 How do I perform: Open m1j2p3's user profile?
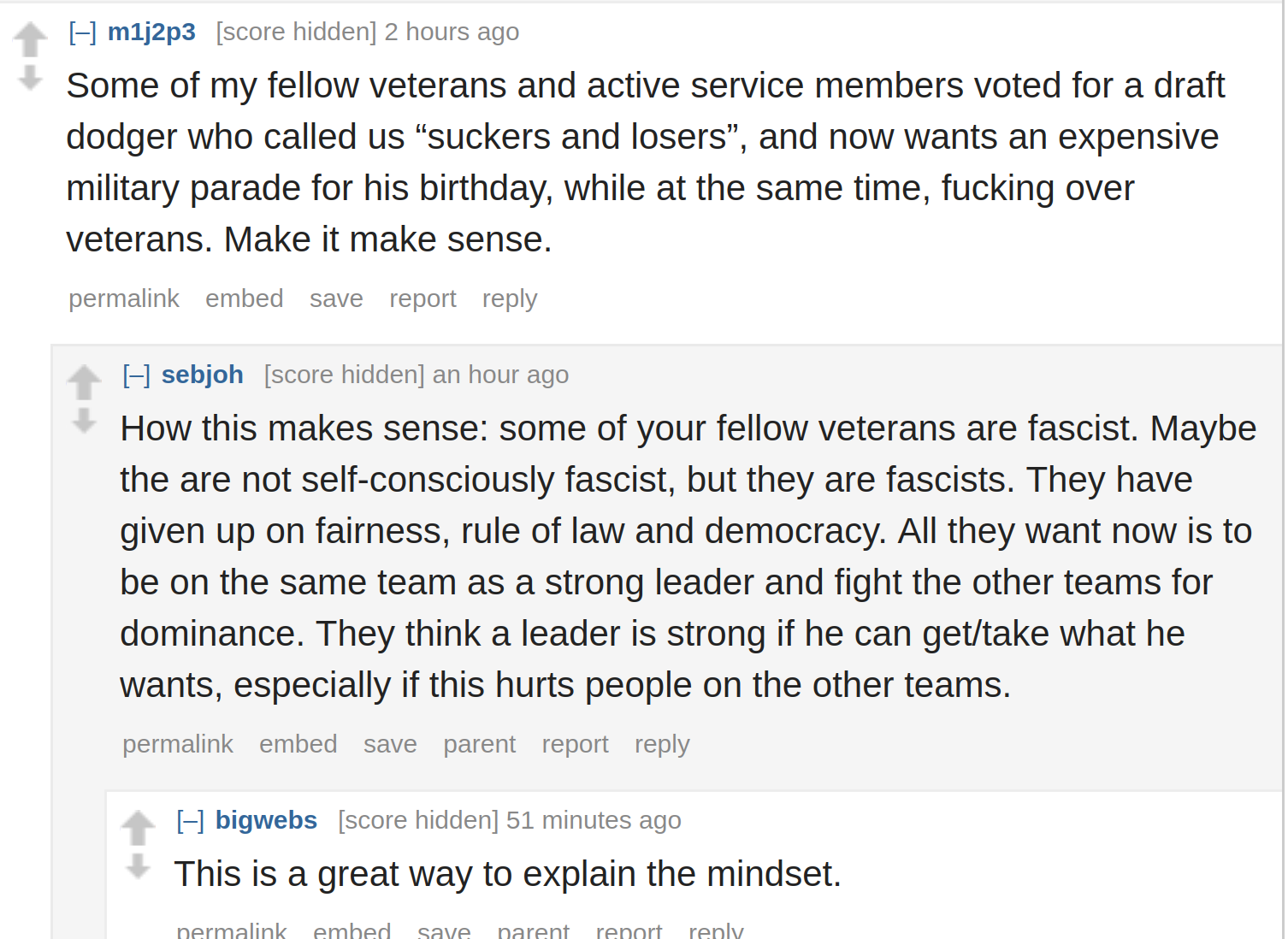point(151,32)
